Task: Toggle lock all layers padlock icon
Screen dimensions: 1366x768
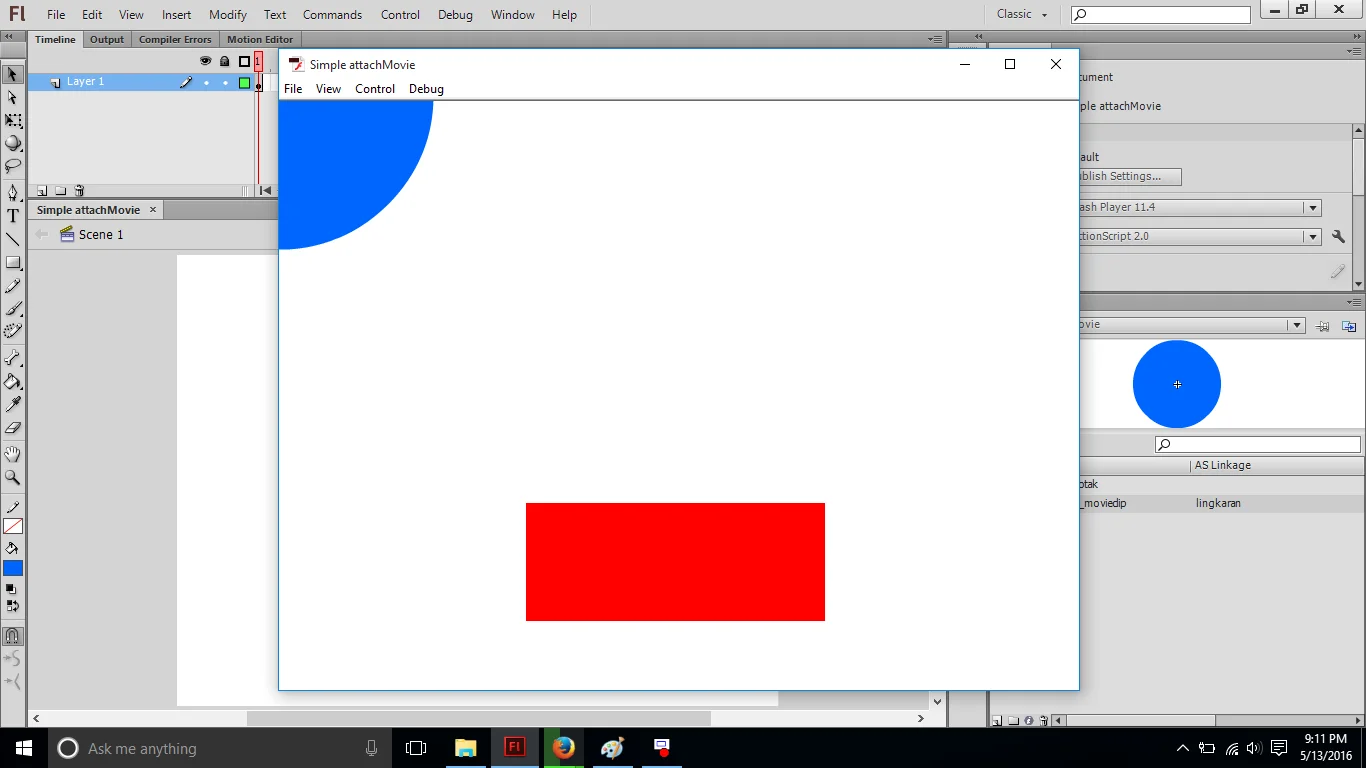Action: pyautogui.click(x=224, y=61)
